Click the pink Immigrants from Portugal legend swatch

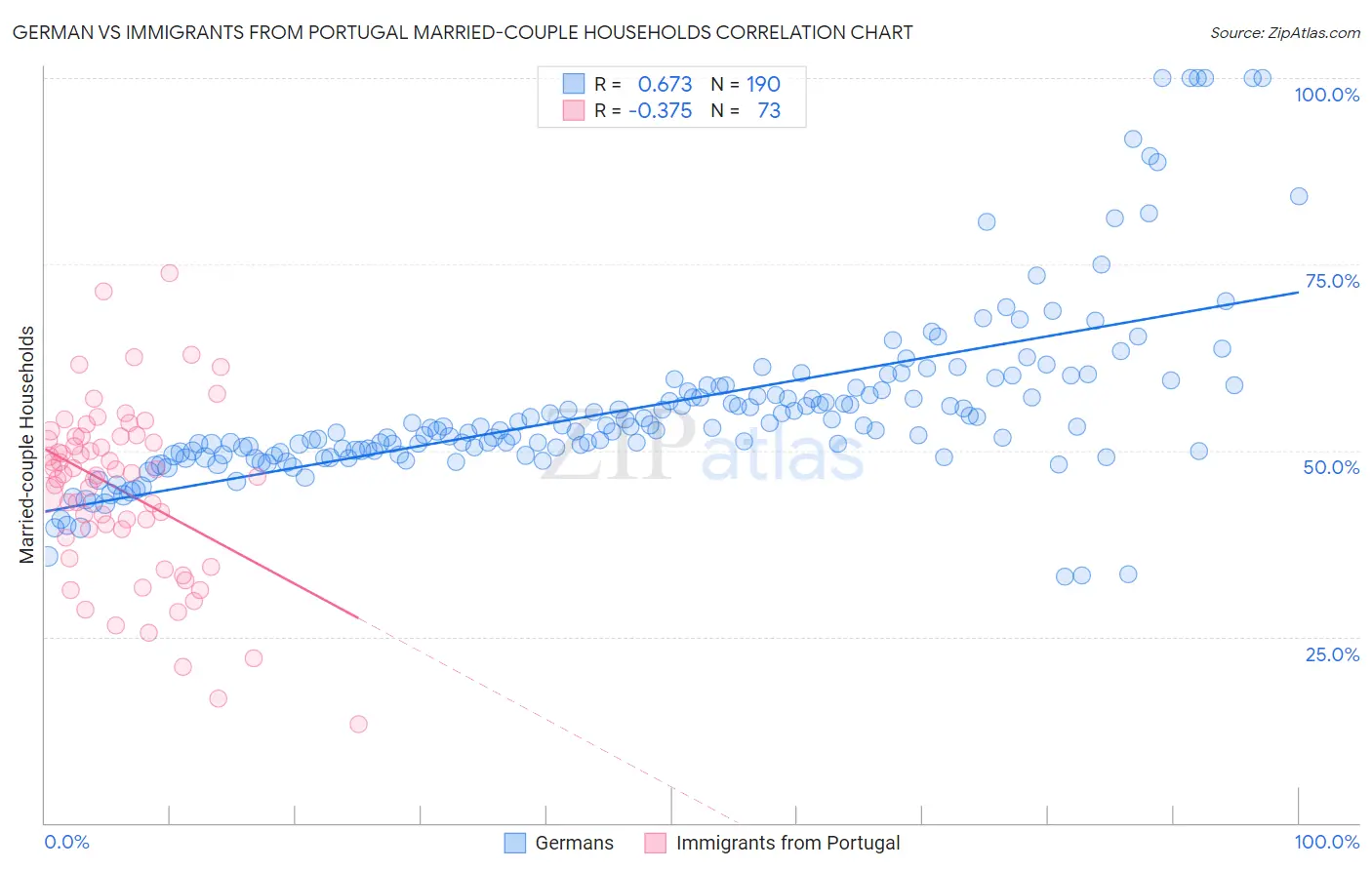[x=656, y=843]
